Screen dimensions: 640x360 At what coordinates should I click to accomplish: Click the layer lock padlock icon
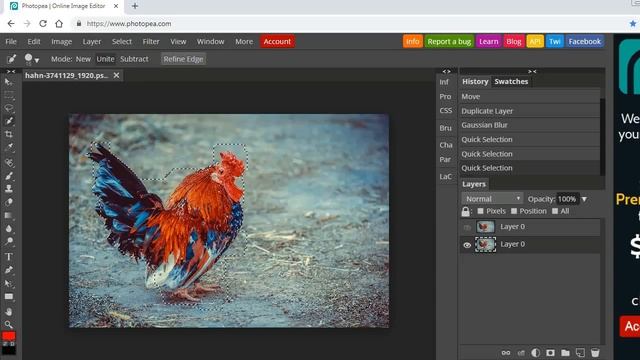(x=465, y=211)
